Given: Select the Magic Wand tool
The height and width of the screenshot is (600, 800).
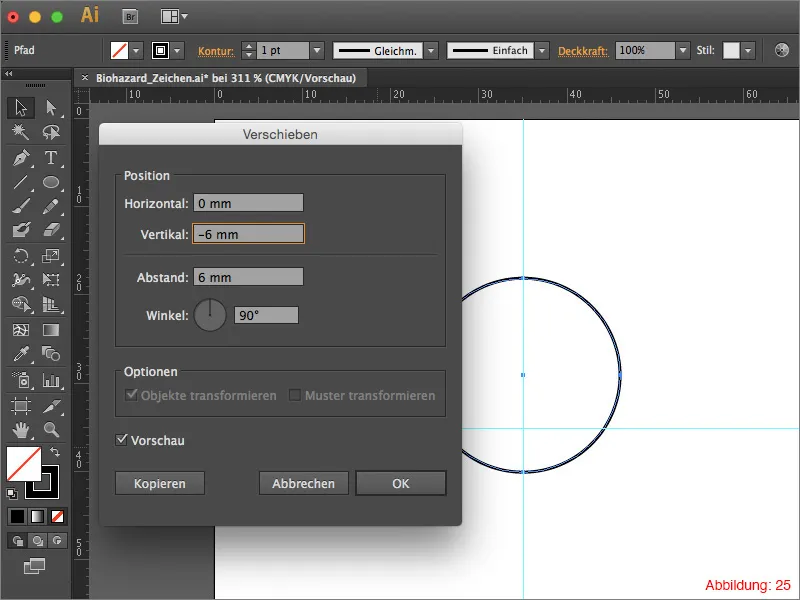Looking at the screenshot, I should (x=21, y=132).
